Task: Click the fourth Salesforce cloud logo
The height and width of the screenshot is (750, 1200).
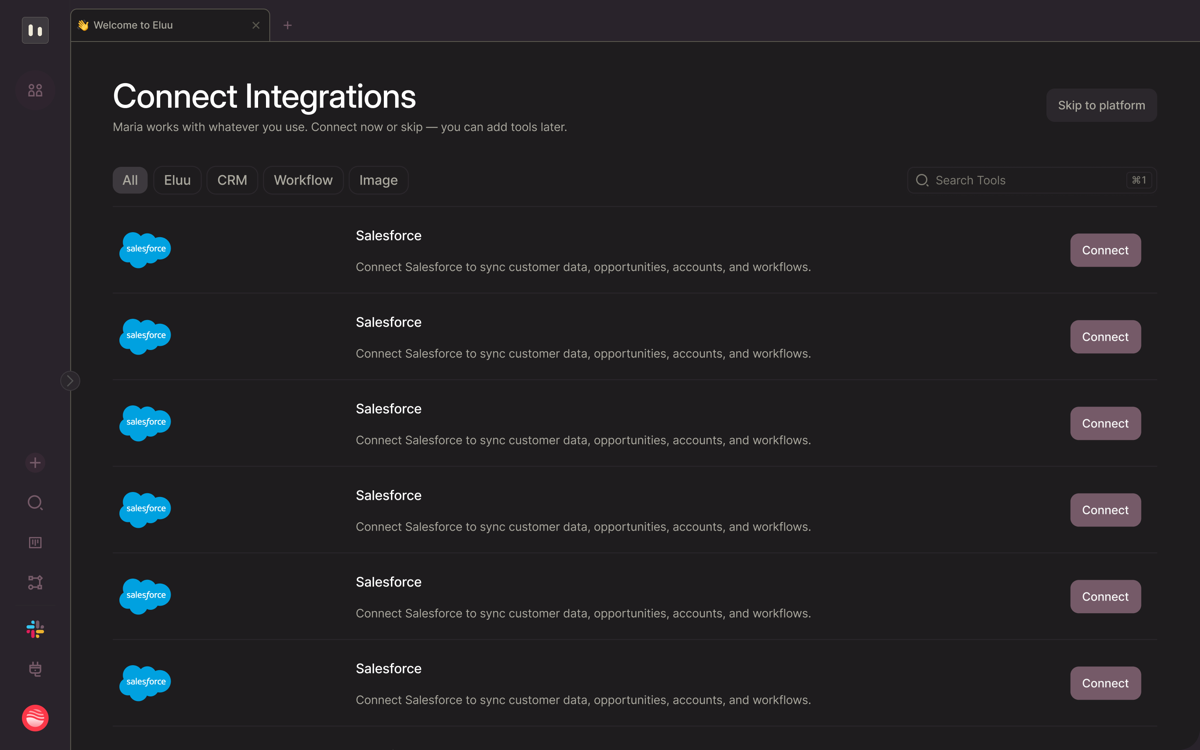Action: (x=145, y=509)
